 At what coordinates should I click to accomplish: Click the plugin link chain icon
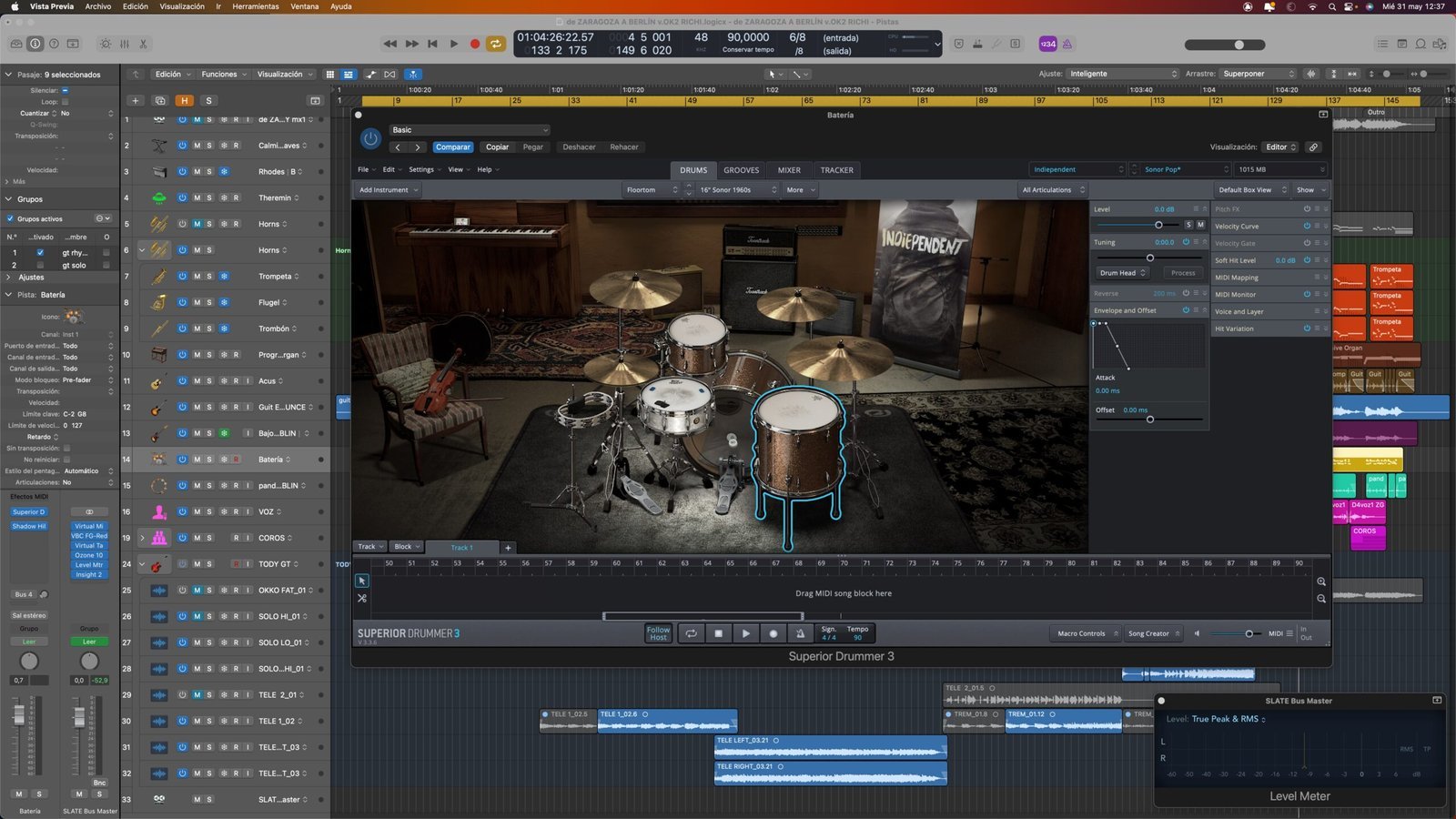(x=1313, y=147)
